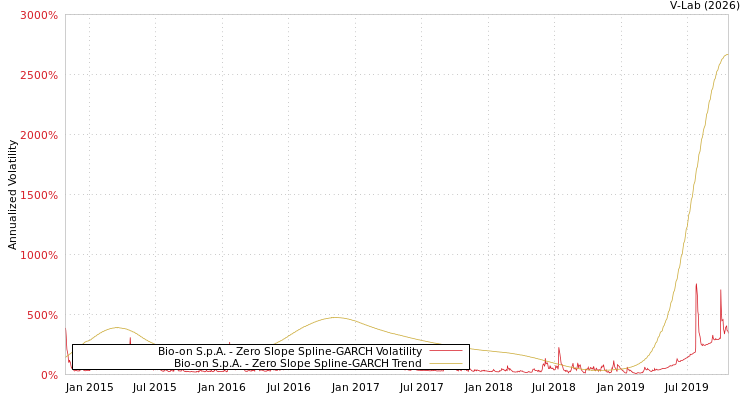Click the Annualized Volatility axis title

(12, 195)
